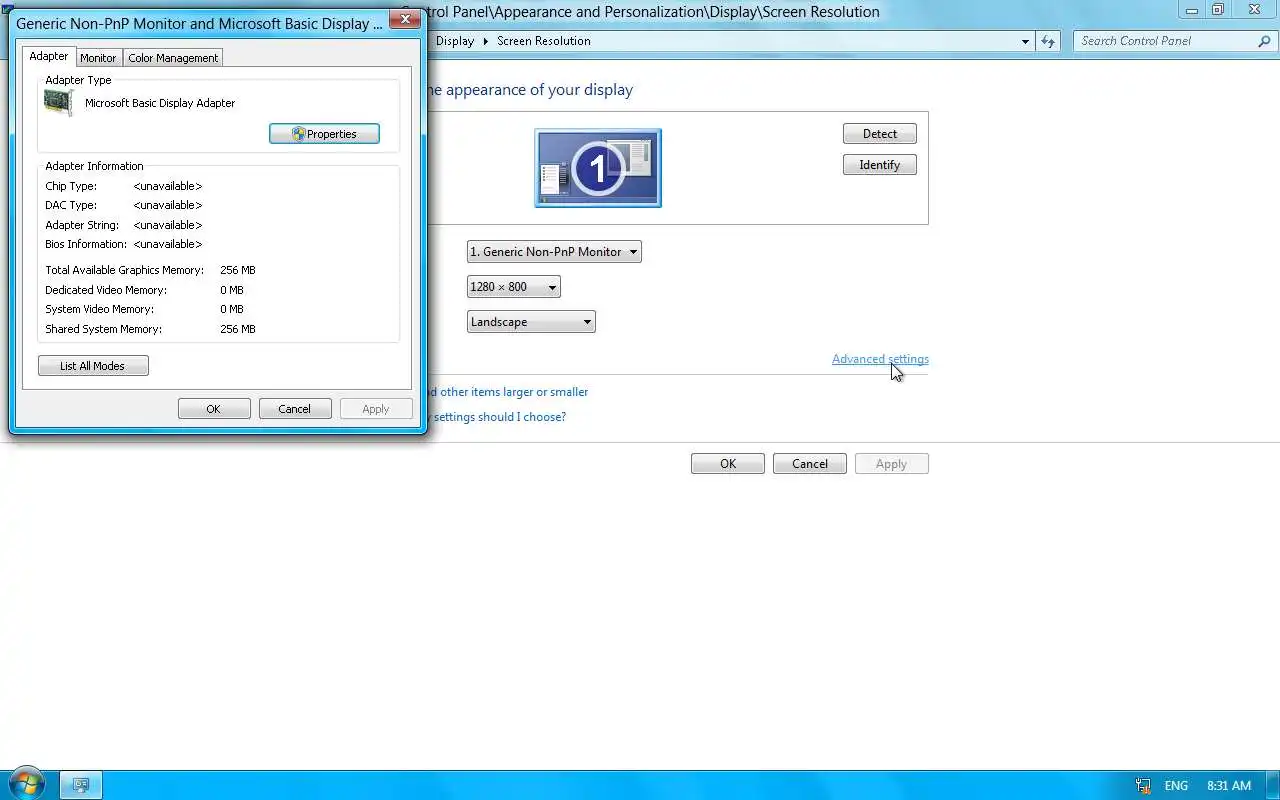1280x800 pixels.
Task: Click Cancel in Screen Resolution window
Action: click(810, 464)
